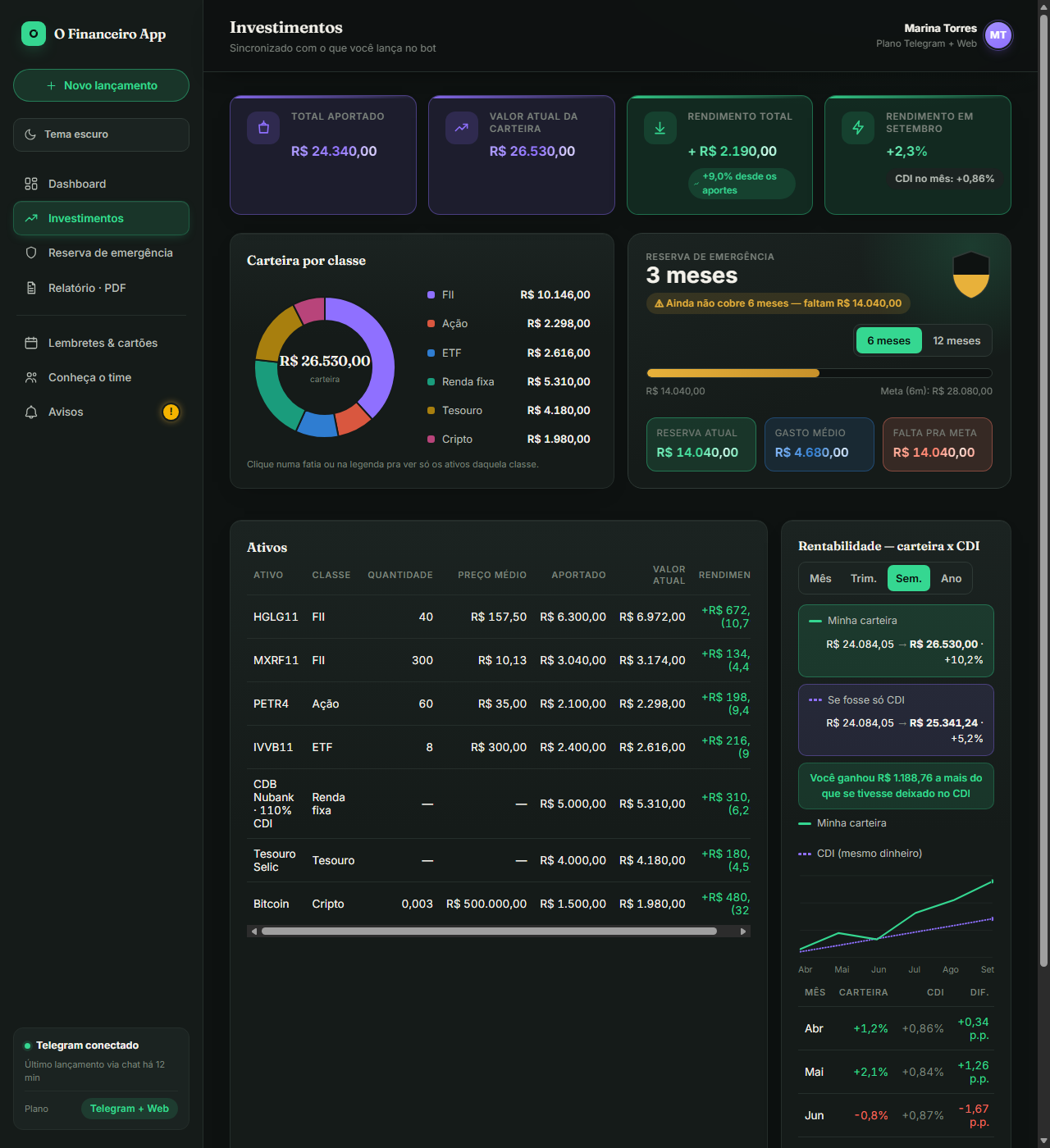
Task: Open Conheça o time page
Action: [x=101, y=377]
